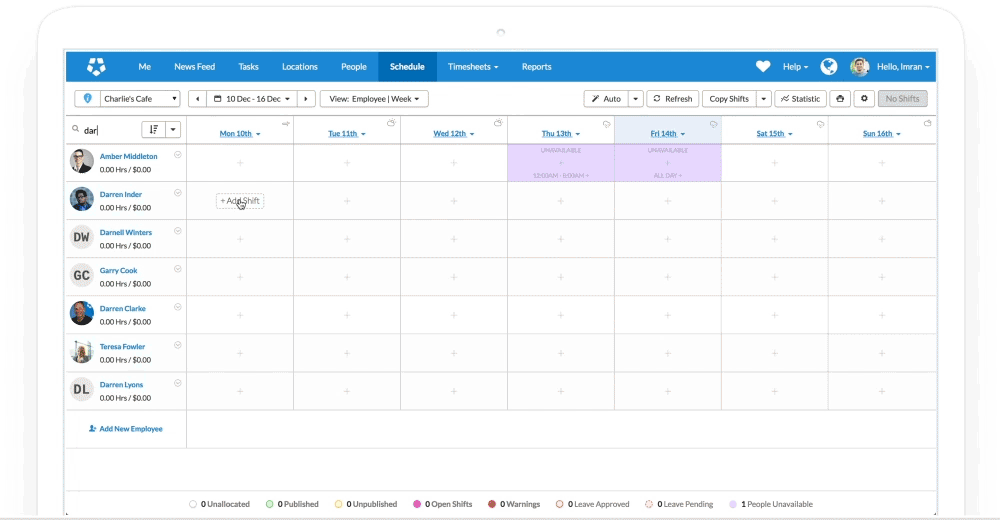The width and height of the screenshot is (1000, 520).
Task: Open the 10 Dec - 16 Dec date picker
Action: [x=252, y=99]
